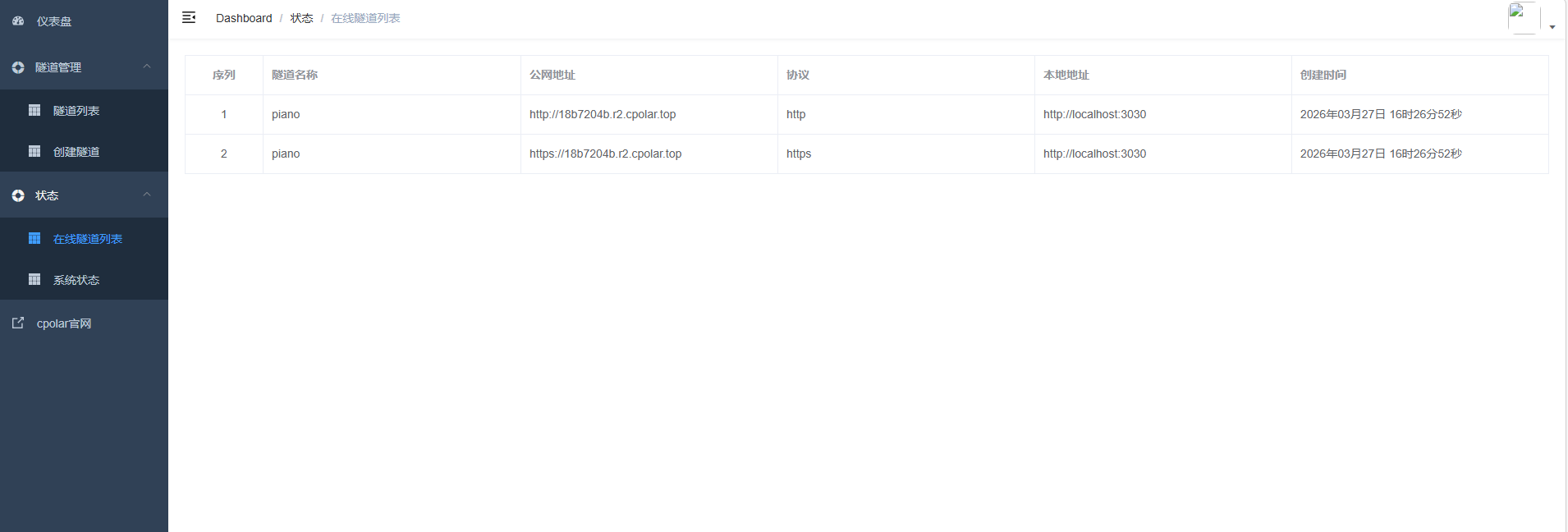The image size is (1568, 532).
Task: Click the hamburger sidebar collapse icon
Action: [x=189, y=17]
